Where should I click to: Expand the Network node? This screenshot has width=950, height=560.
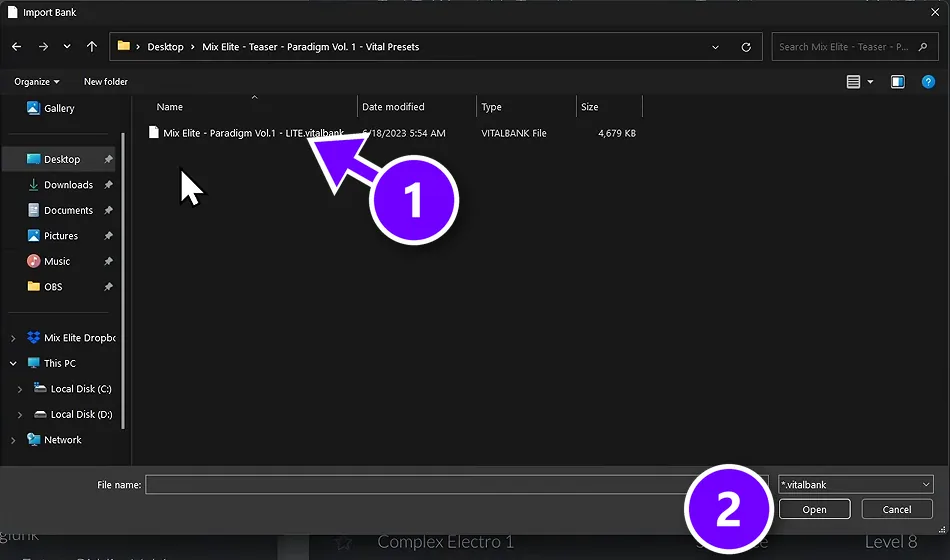(x=13, y=440)
